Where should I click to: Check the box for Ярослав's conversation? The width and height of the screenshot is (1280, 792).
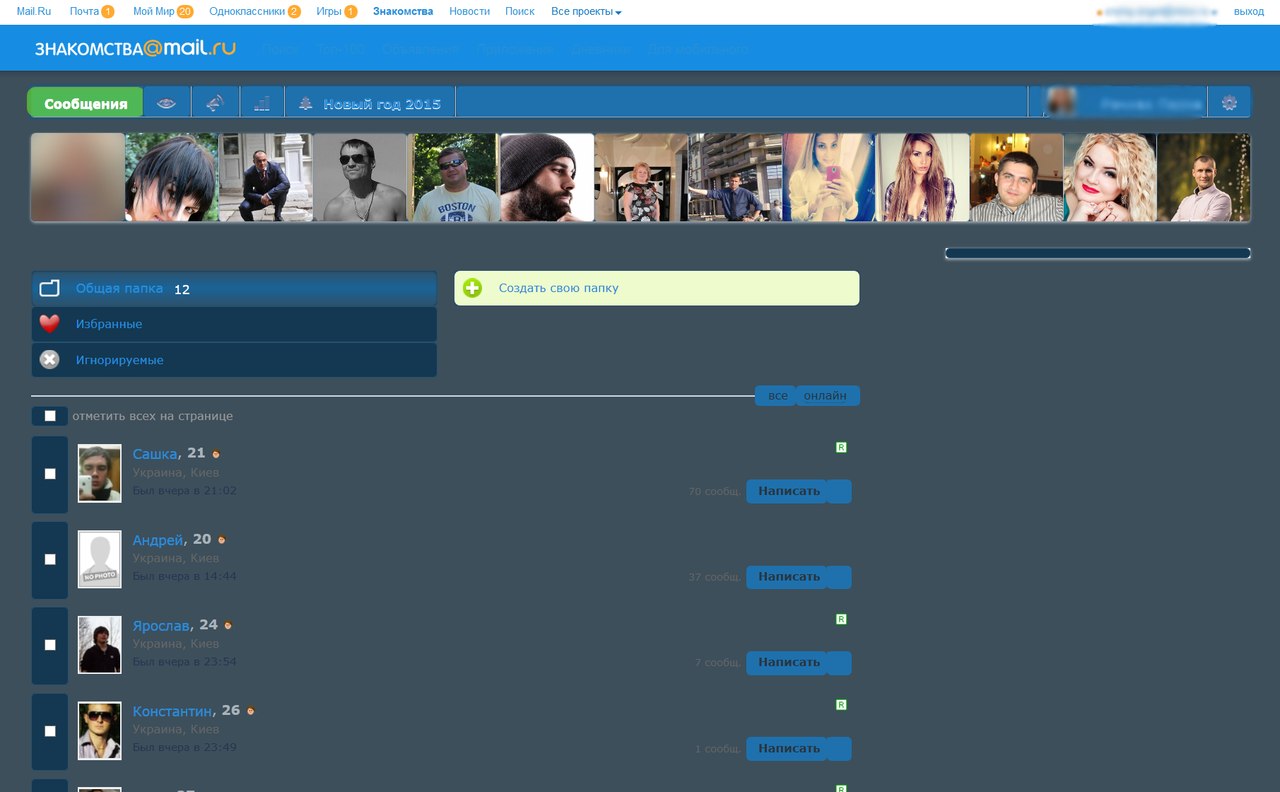(50, 646)
